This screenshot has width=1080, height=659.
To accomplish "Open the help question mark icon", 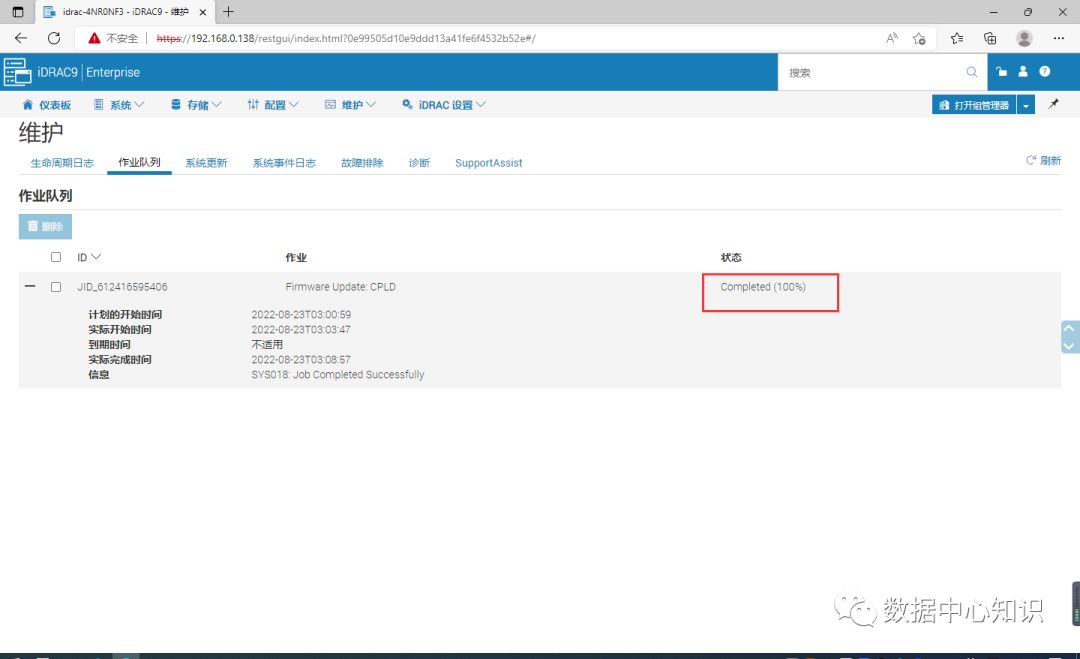I will coord(1044,72).
